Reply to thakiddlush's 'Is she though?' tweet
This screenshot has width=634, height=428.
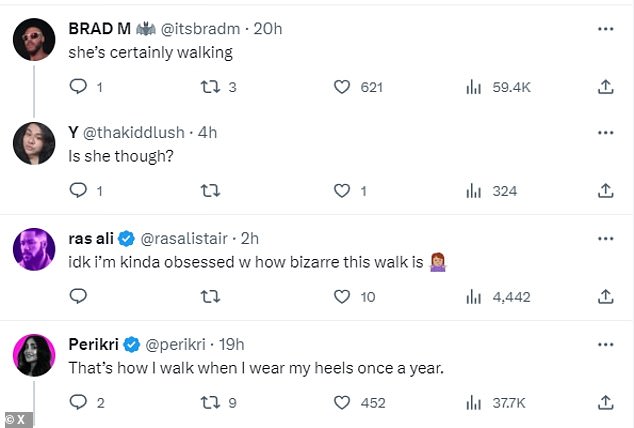pos(79,190)
